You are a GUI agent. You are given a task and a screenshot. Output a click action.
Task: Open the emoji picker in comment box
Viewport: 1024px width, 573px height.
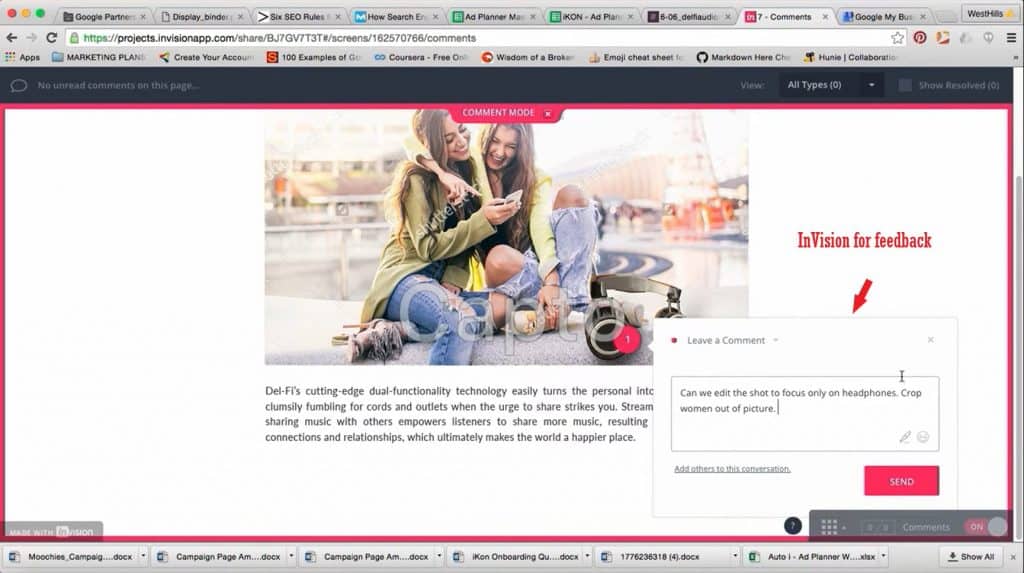pos(923,437)
